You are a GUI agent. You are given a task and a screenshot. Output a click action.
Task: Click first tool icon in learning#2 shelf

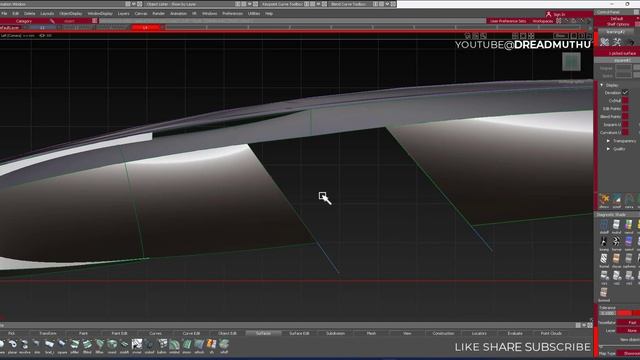click(x=605, y=42)
